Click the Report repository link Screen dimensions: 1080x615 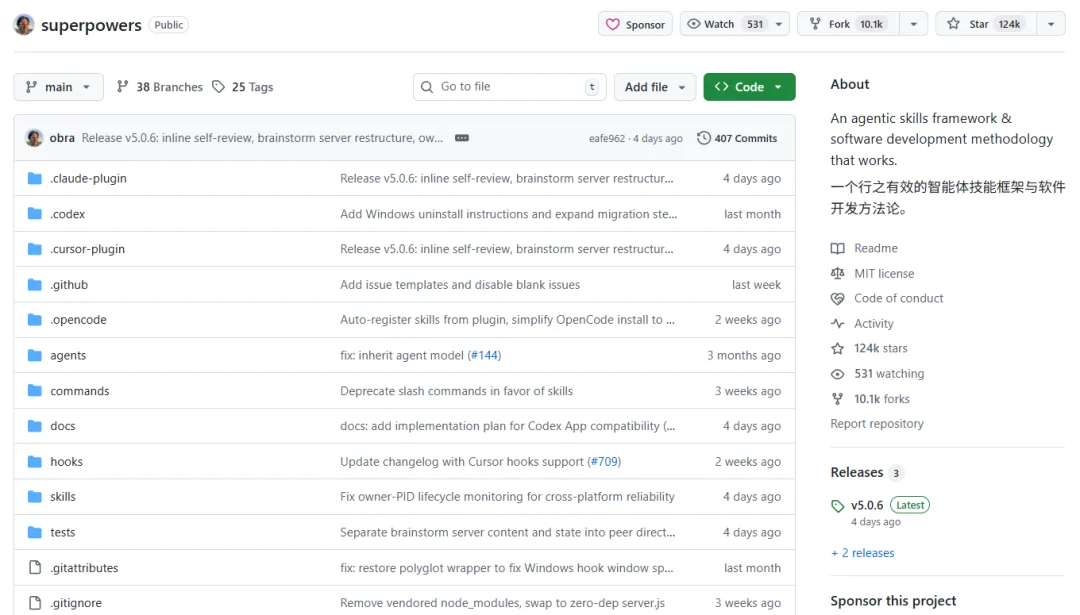click(x=877, y=424)
